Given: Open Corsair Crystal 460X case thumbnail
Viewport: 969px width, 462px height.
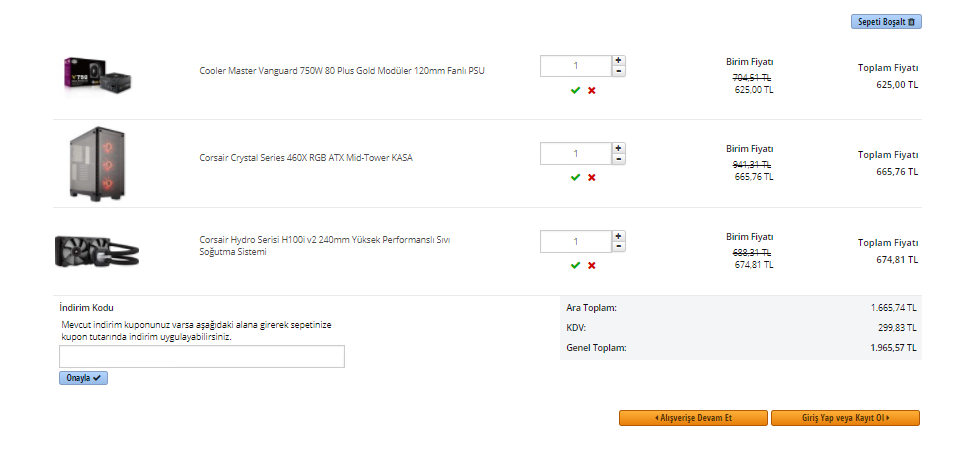Looking at the screenshot, I should pyautogui.click(x=97, y=163).
